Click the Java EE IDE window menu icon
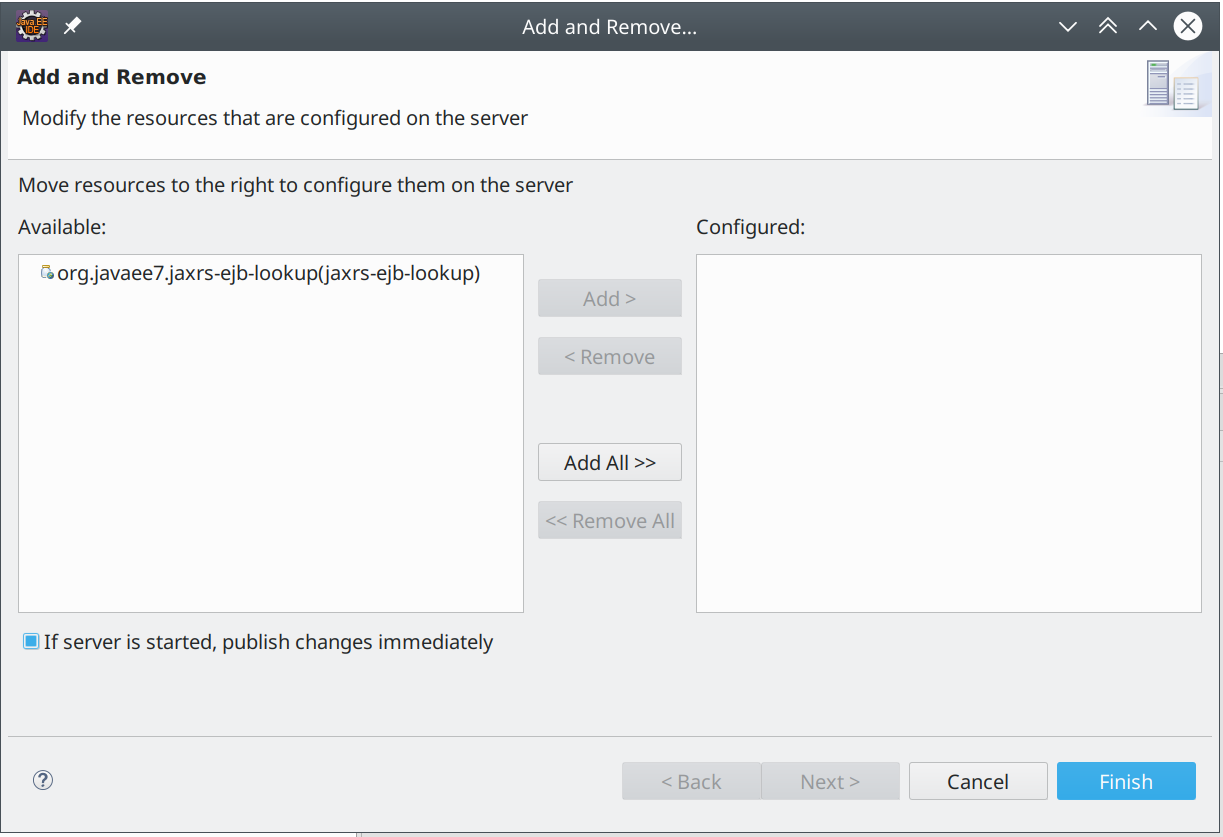 [31, 26]
